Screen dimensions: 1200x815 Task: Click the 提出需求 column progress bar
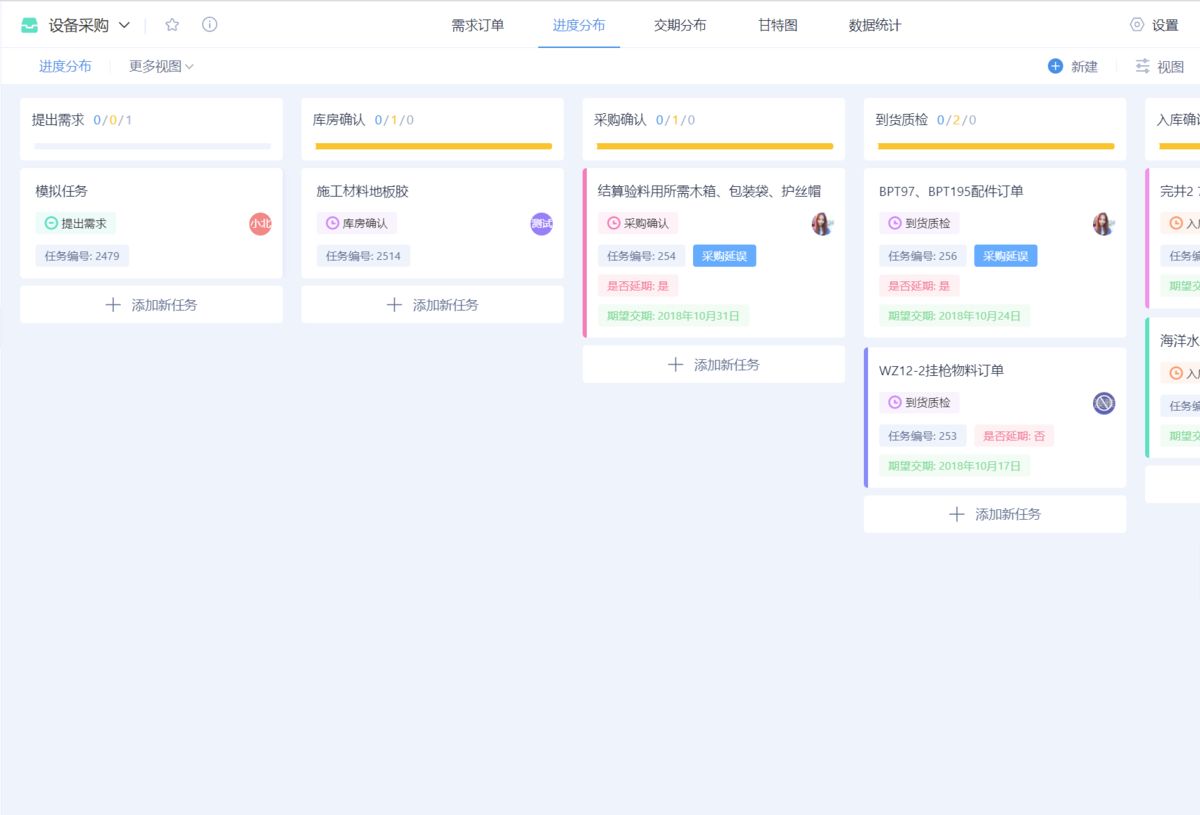pos(152,146)
